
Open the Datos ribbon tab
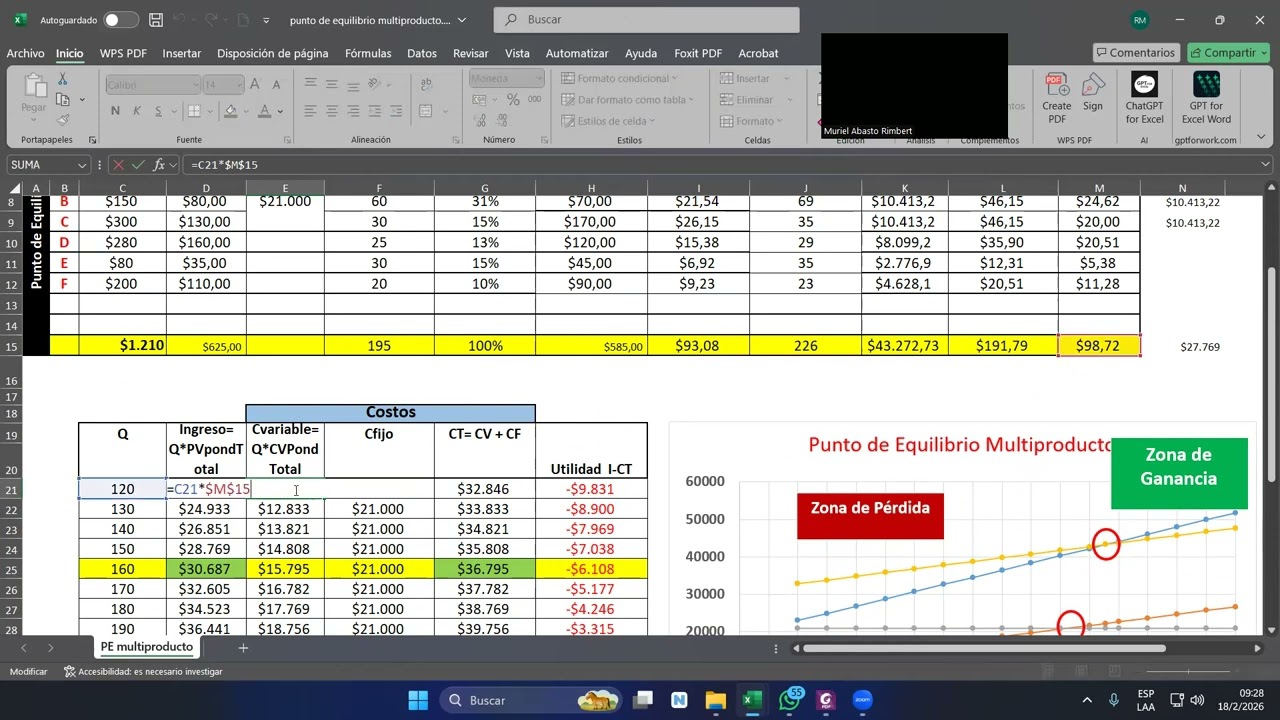click(x=422, y=53)
